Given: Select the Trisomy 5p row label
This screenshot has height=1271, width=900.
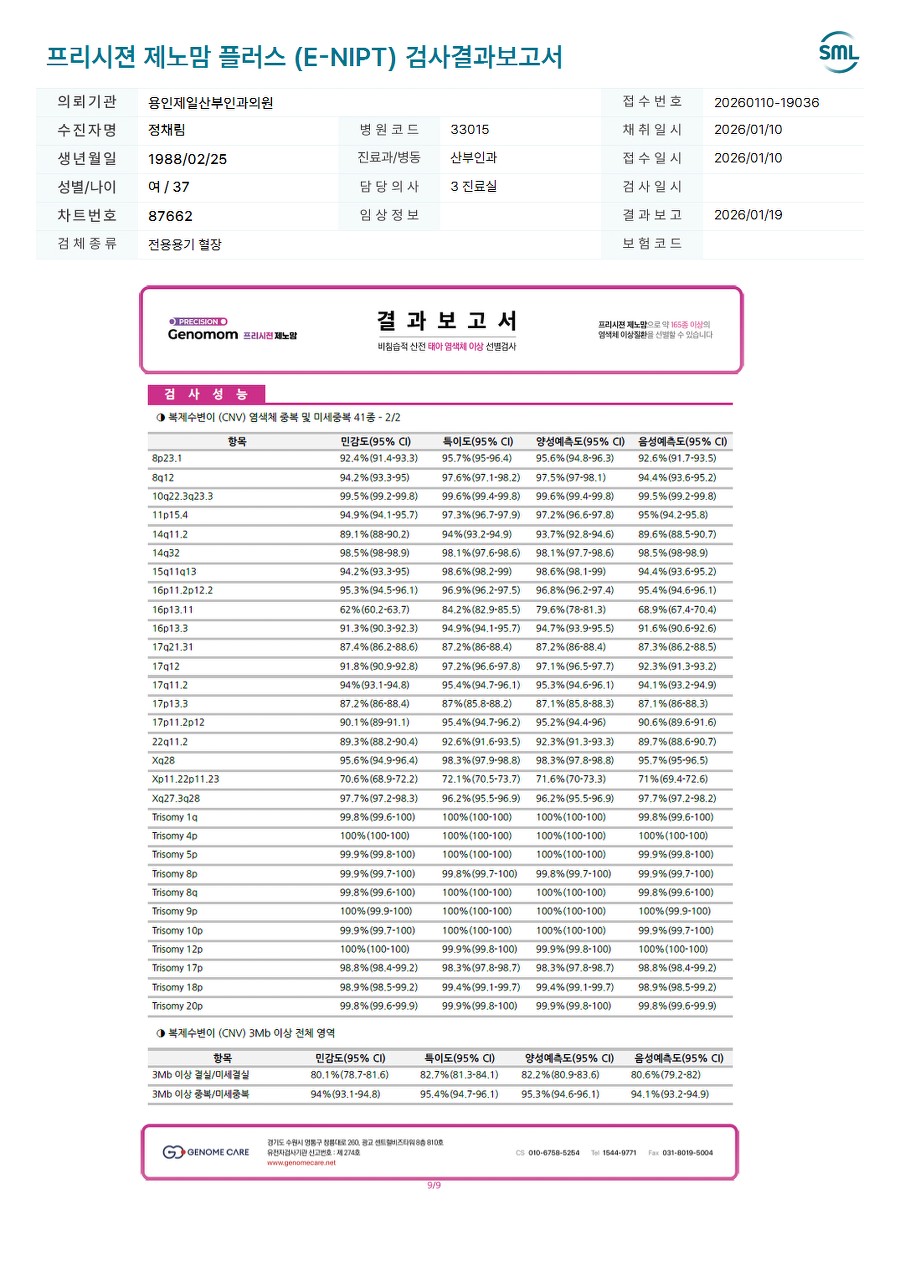Looking at the screenshot, I should click(x=174, y=854).
